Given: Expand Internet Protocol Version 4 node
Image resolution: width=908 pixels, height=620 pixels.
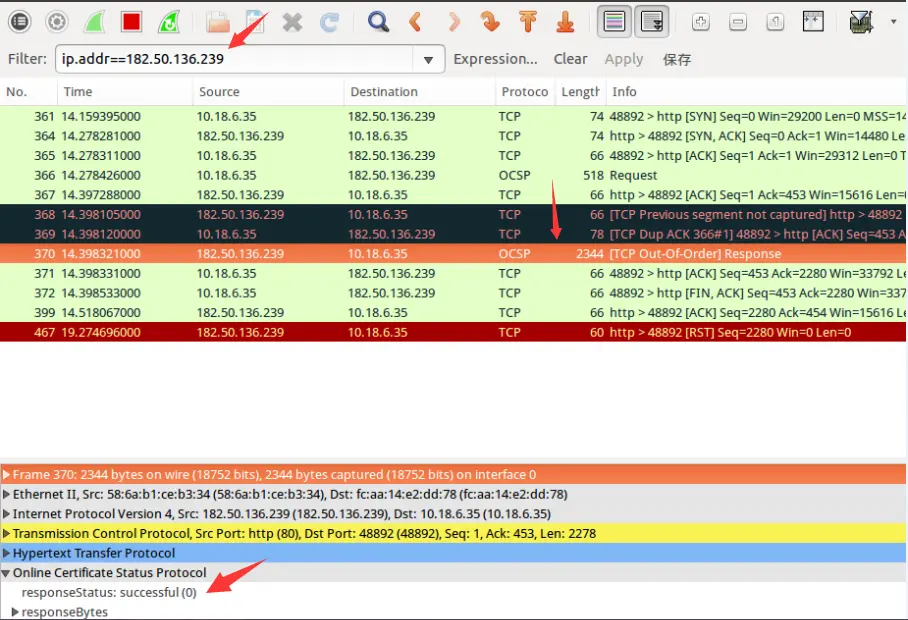Looking at the screenshot, I should 6,514.
